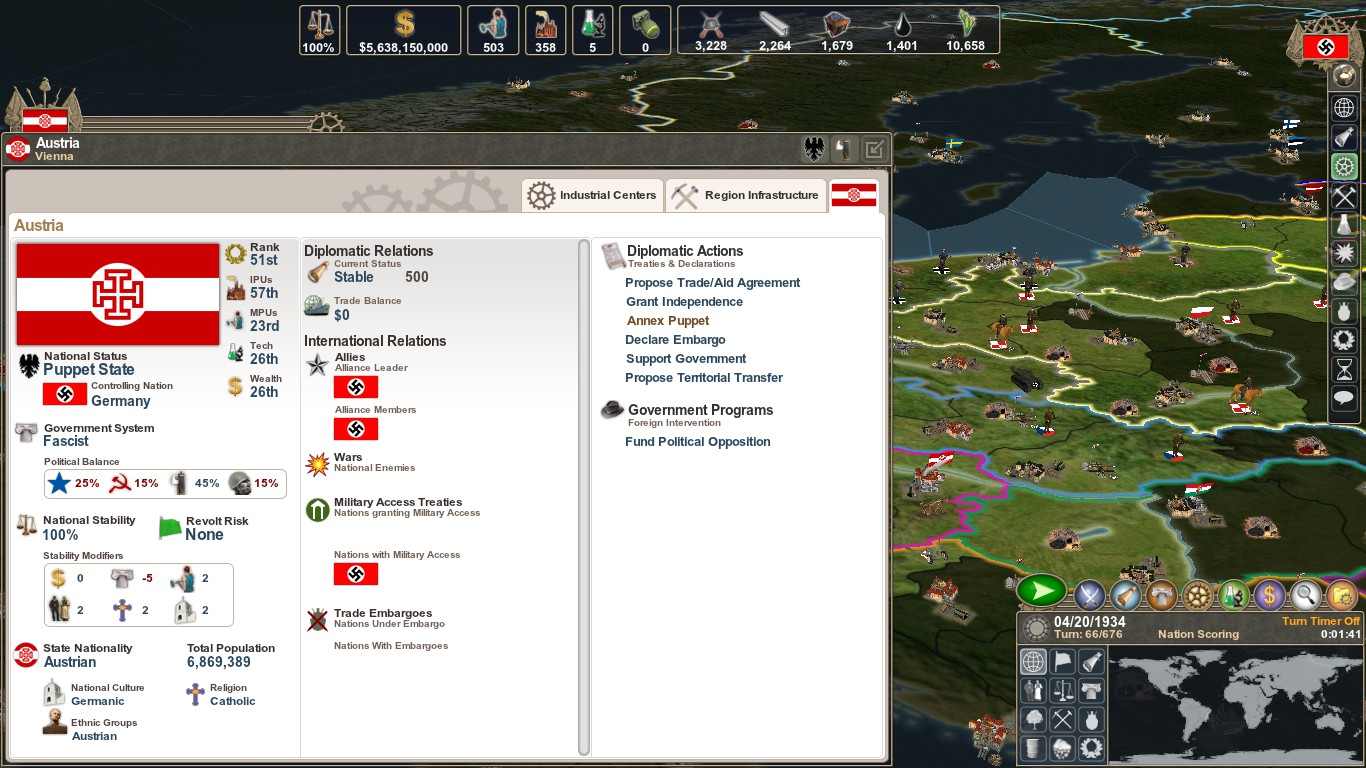Click the world minimap

1234,704
